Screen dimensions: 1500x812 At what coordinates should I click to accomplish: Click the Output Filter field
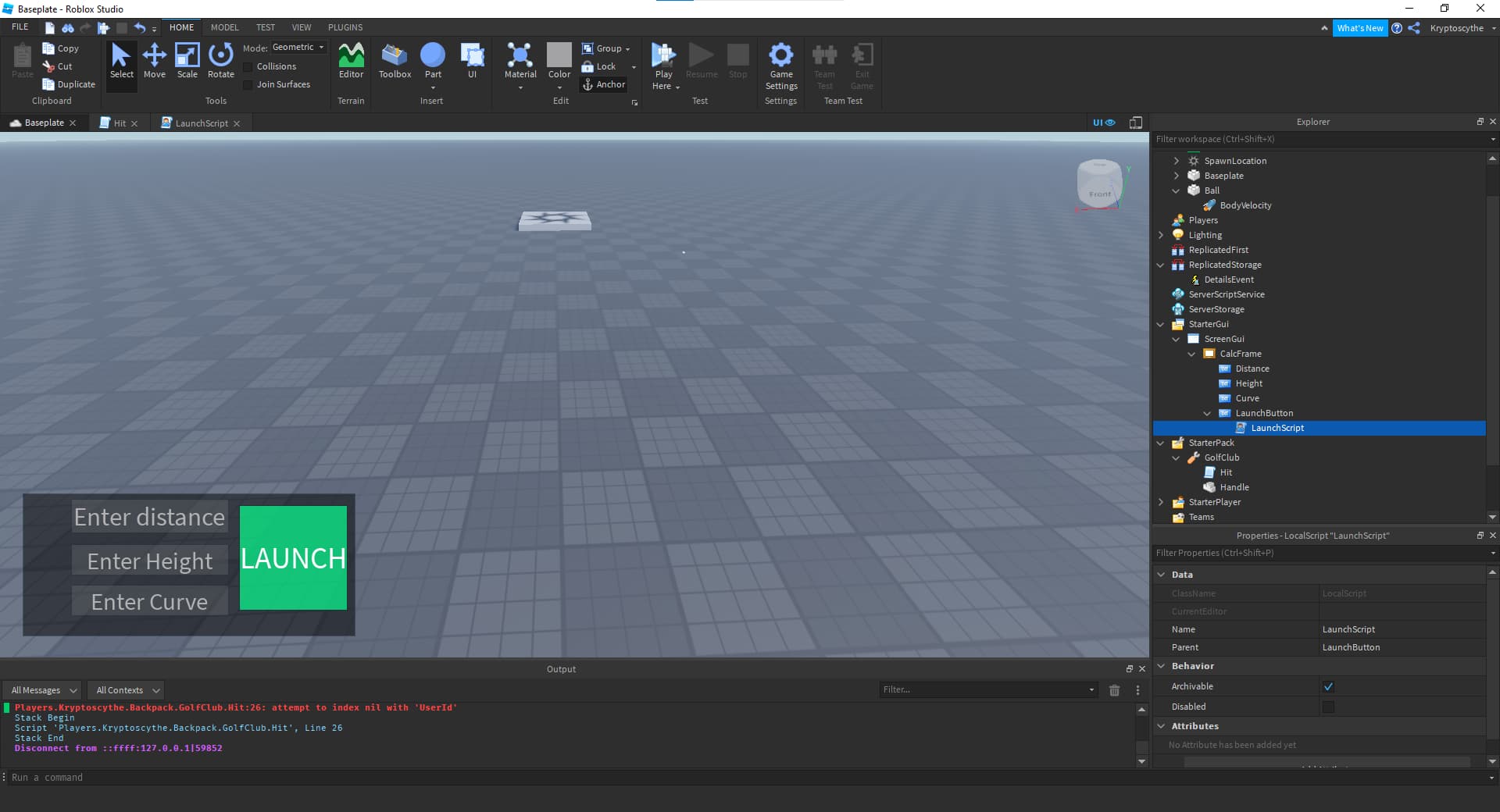[988, 690]
